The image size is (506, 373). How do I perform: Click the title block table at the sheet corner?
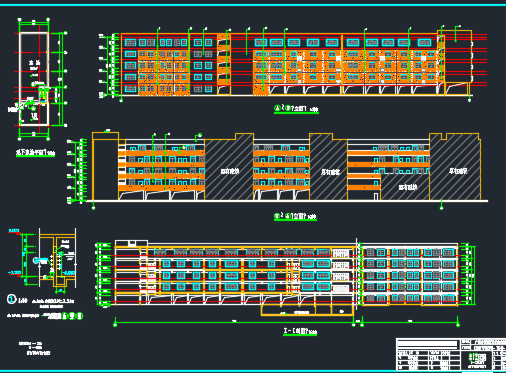pos(451,355)
